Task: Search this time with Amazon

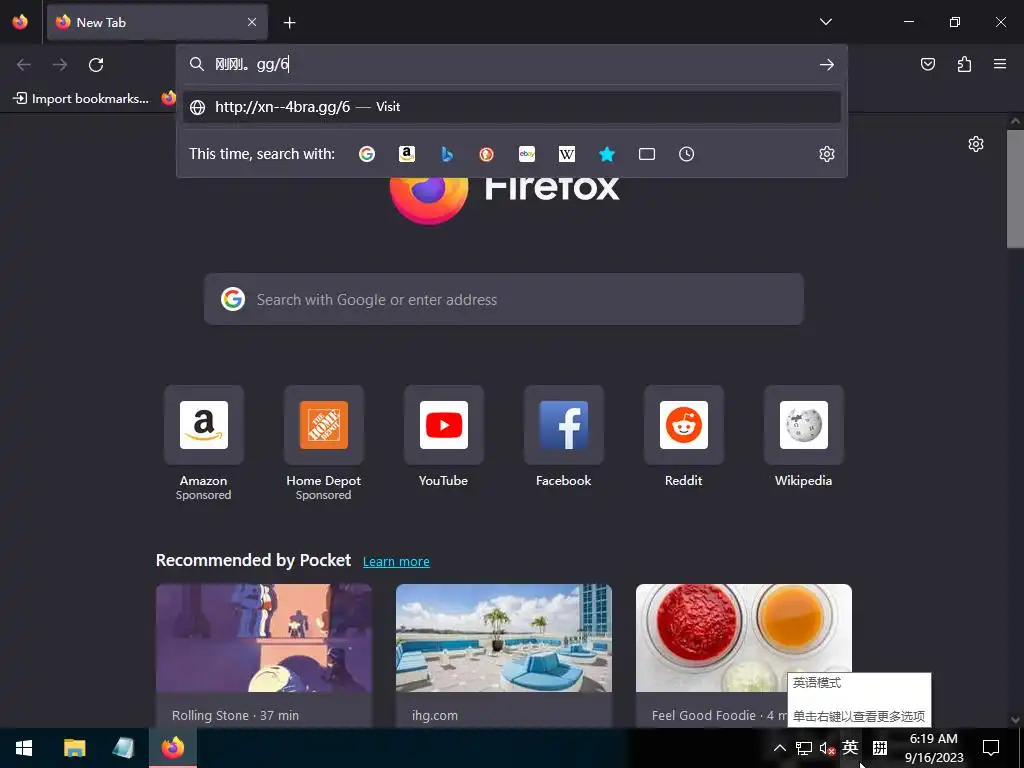Action: tap(407, 154)
